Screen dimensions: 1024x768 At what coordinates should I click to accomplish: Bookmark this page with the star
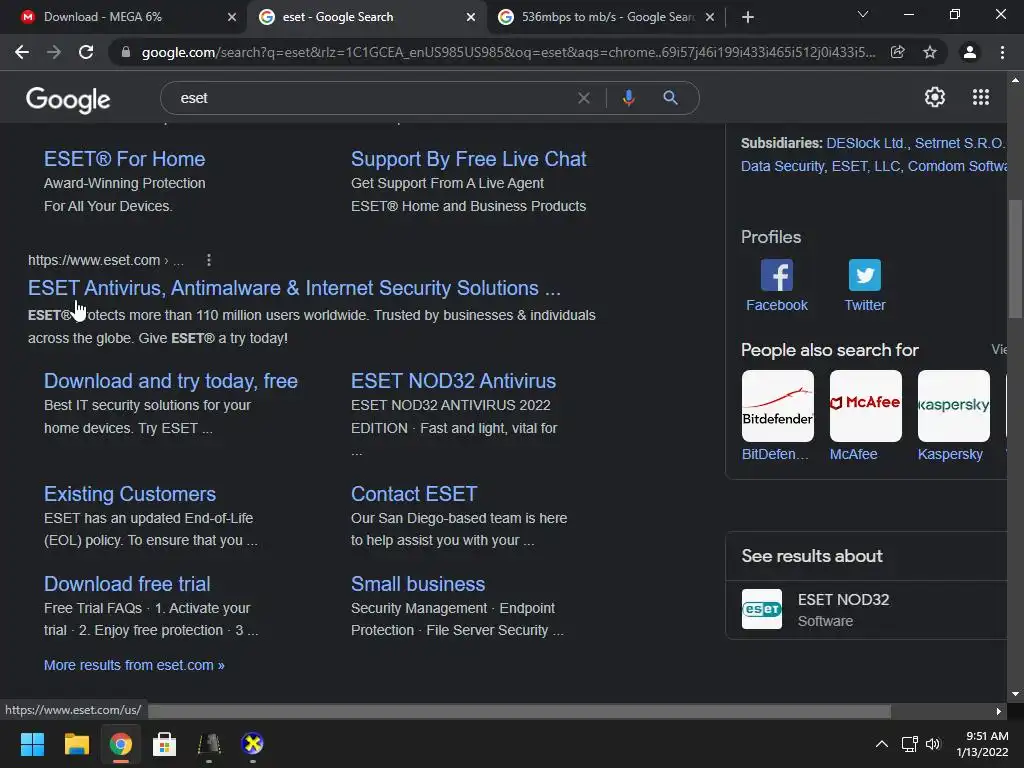[x=930, y=52]
